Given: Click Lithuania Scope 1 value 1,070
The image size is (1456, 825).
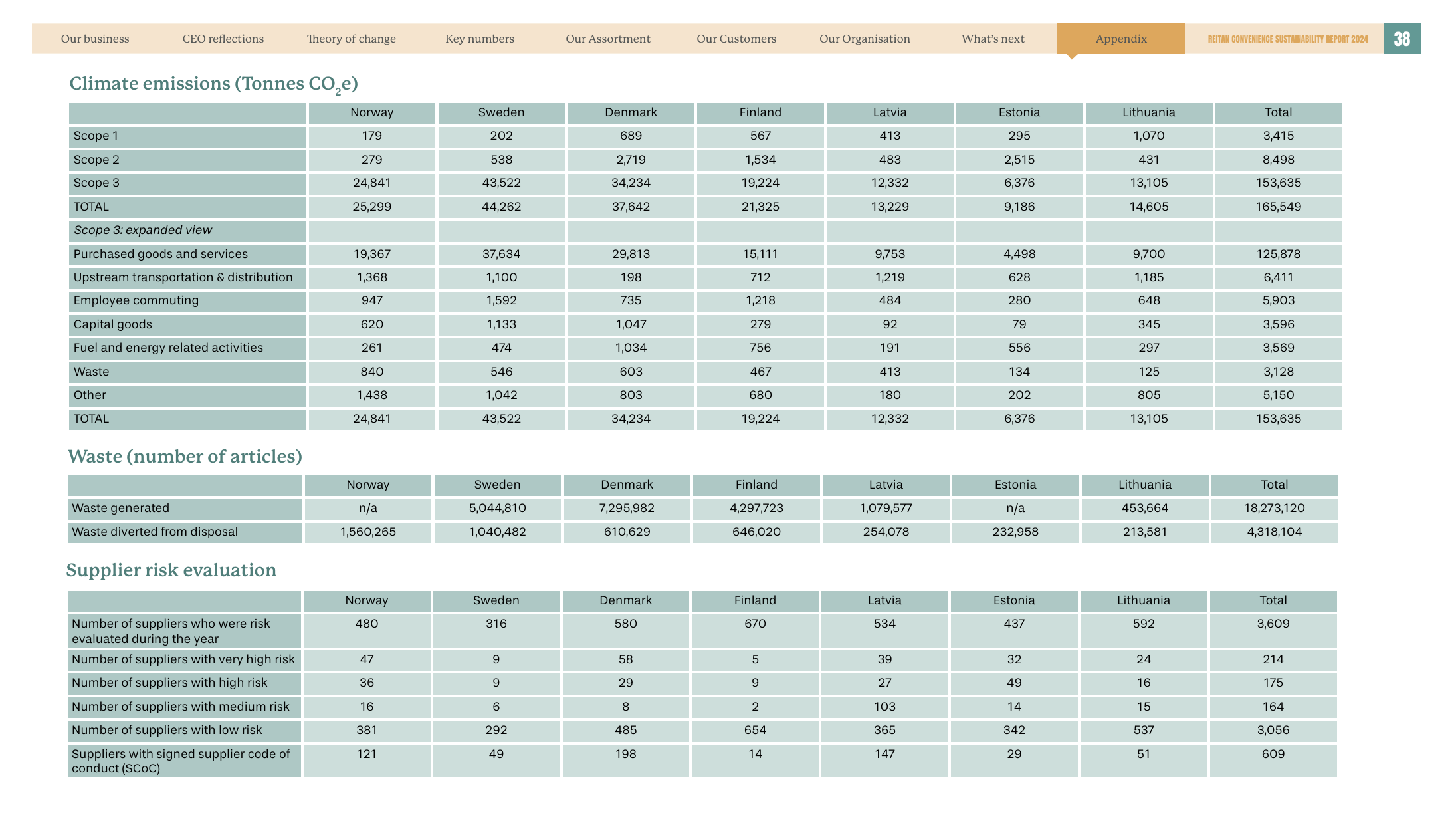Looking at the screenshot, I should click(x=1148, y=136).
